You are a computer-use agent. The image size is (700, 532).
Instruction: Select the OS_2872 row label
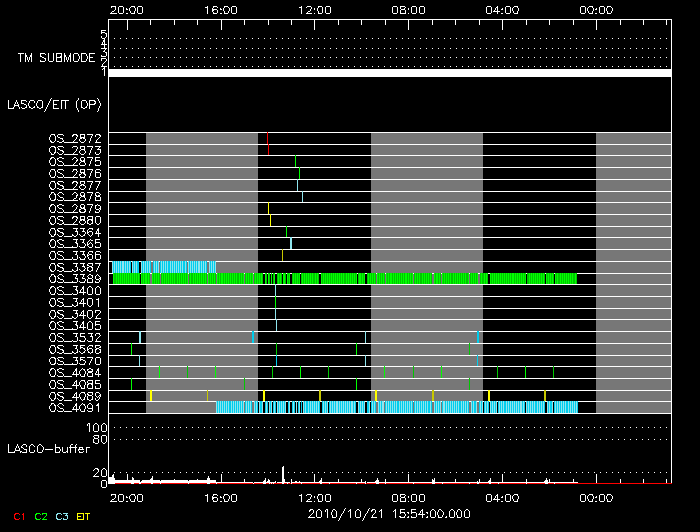coord(75,138)
